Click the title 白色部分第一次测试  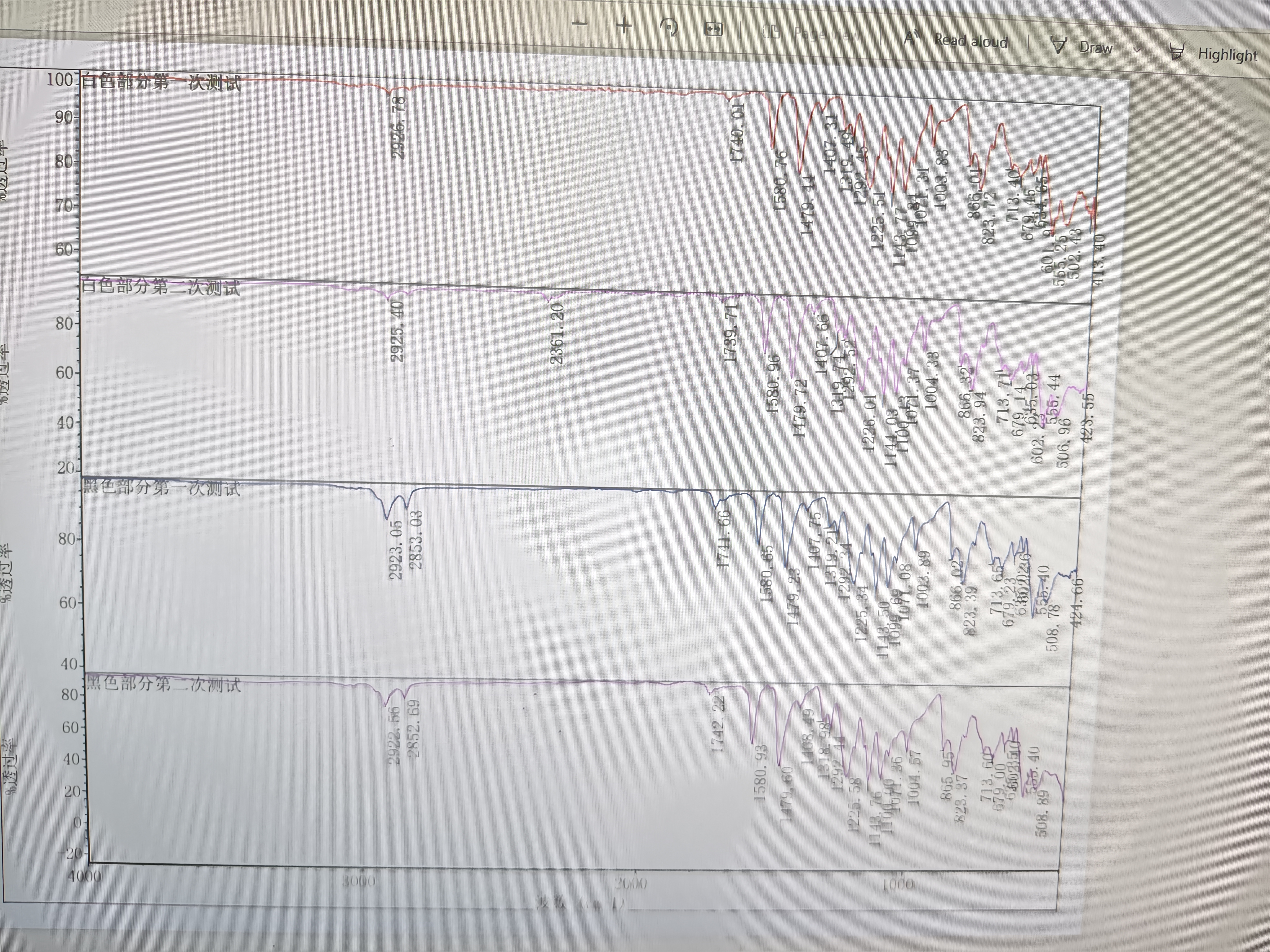161,82
